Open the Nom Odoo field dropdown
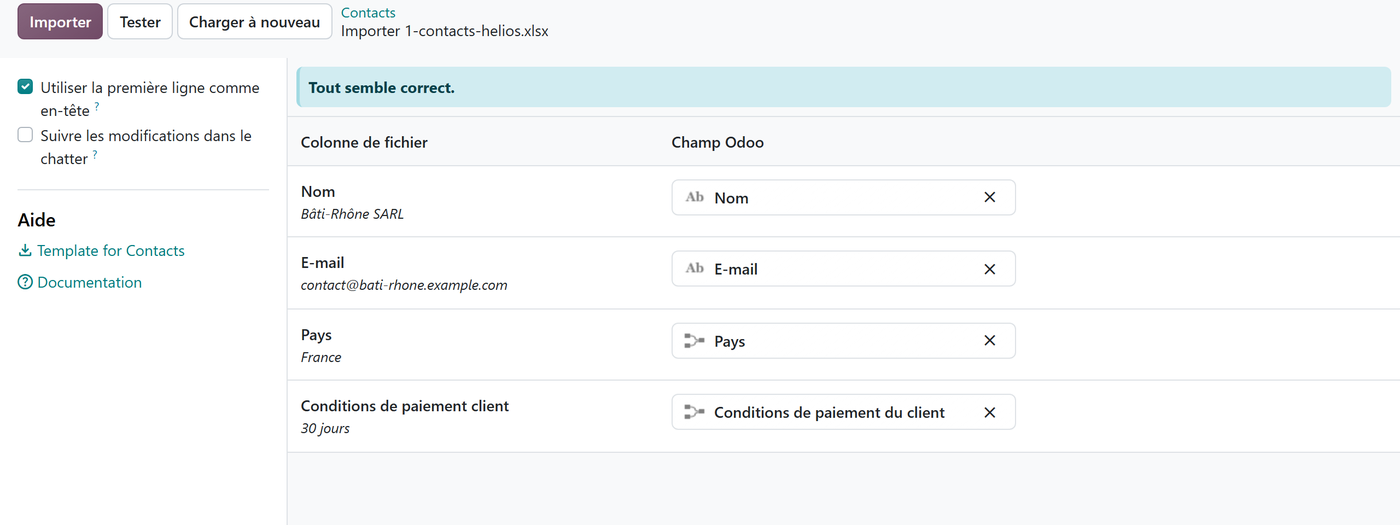 coord(843,197)
